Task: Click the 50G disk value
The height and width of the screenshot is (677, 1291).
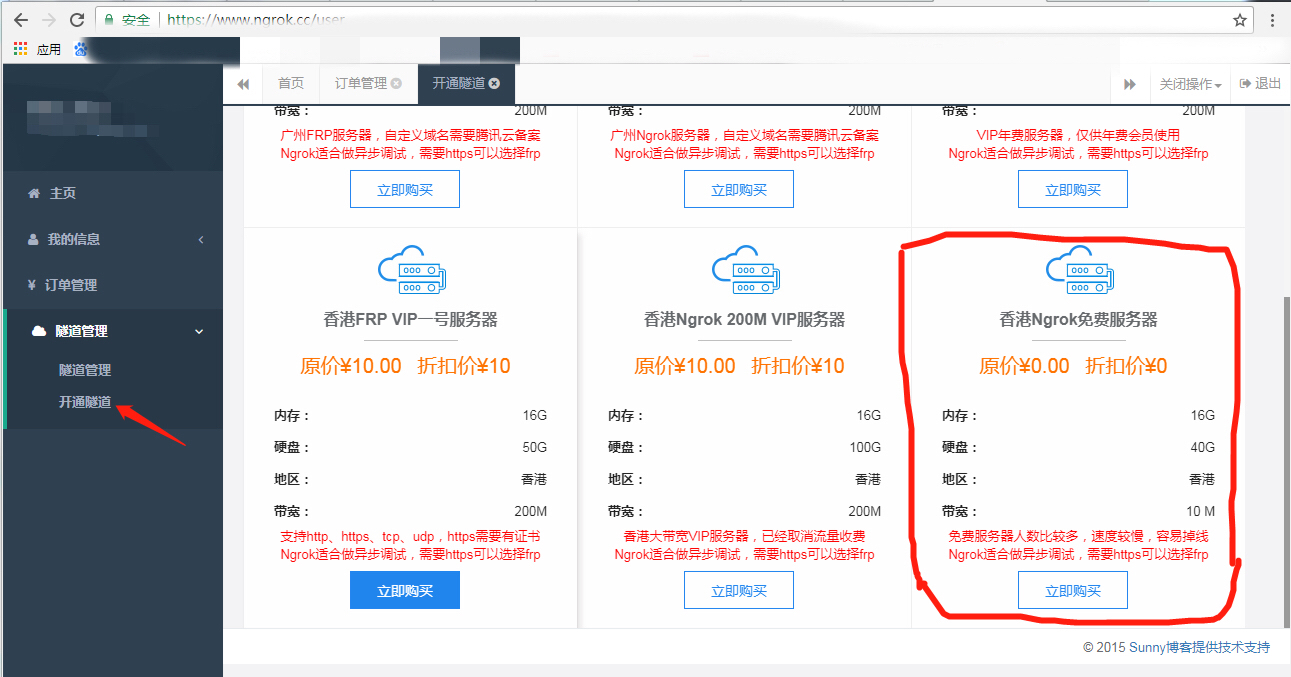Action: click(534, 447)
